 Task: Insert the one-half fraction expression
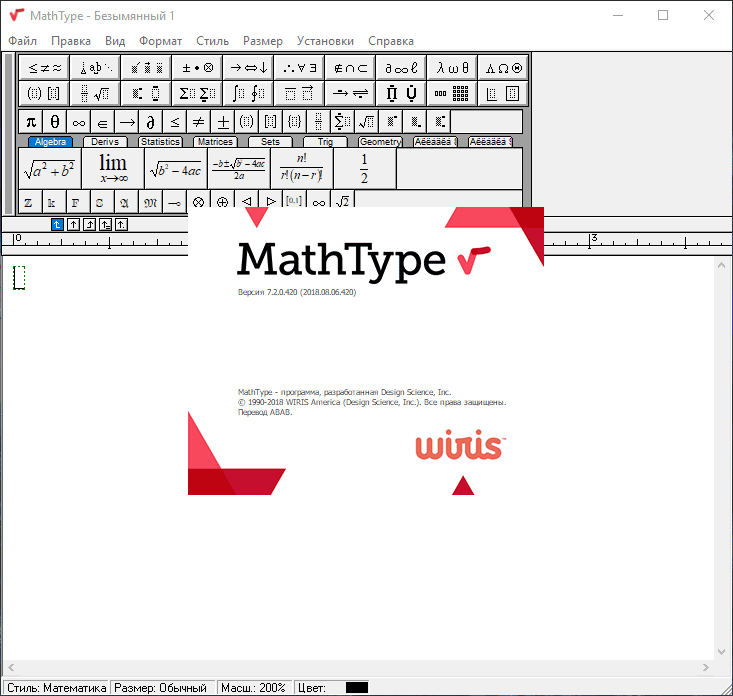coord(364,168)
